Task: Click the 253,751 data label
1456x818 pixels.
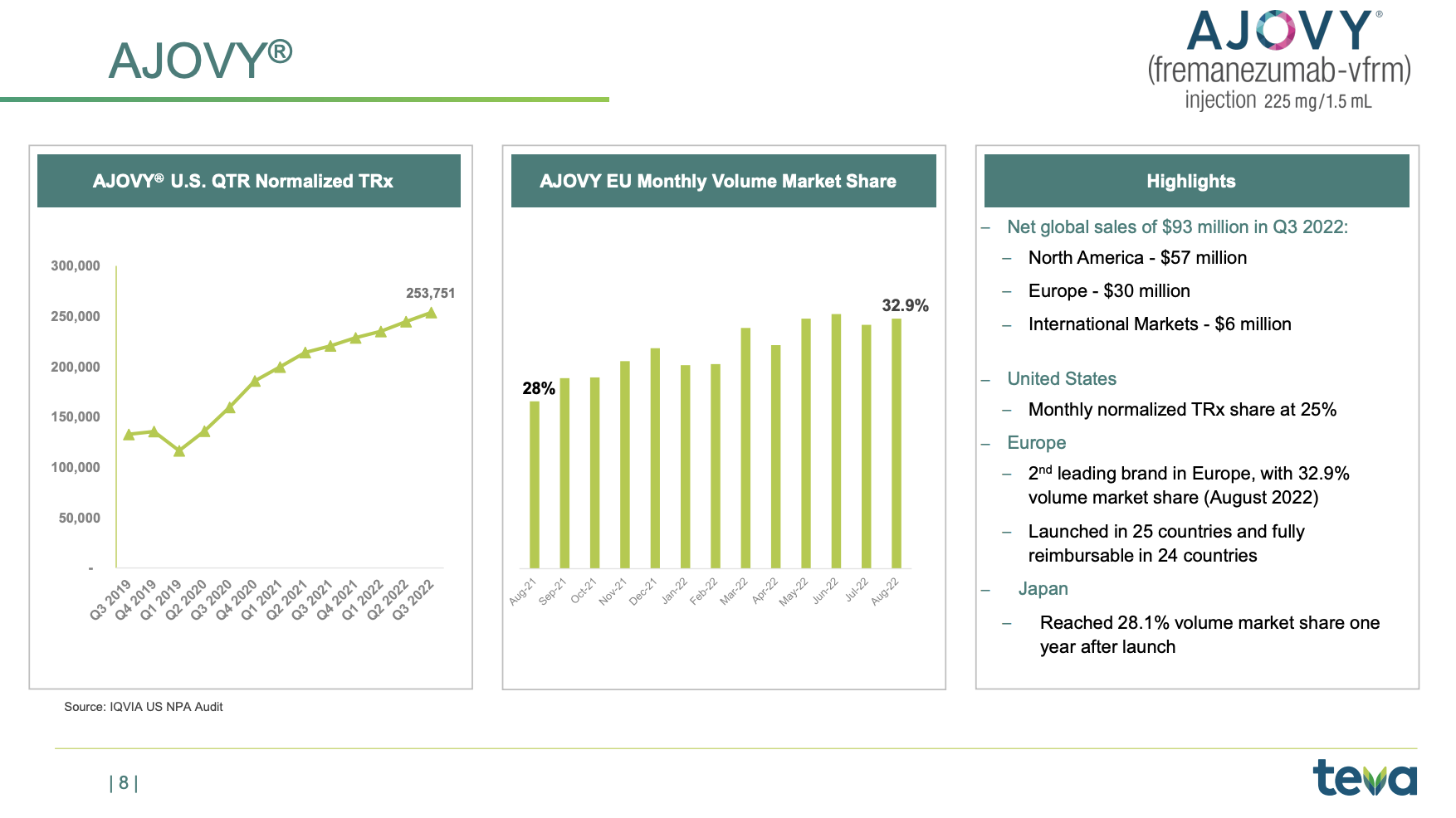Action: coord(431,294)
